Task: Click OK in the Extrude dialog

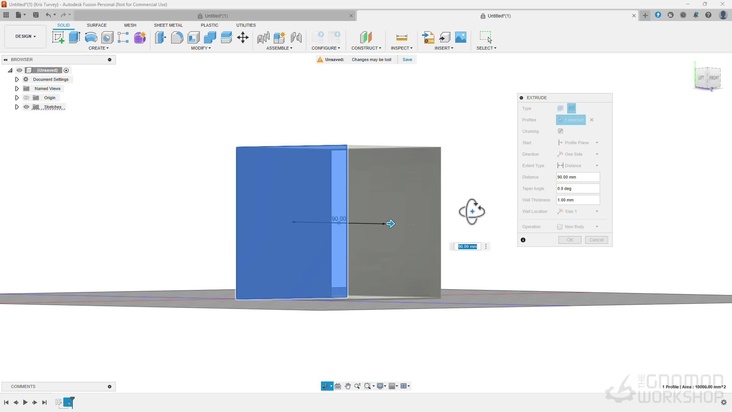Action: [570, 240]
